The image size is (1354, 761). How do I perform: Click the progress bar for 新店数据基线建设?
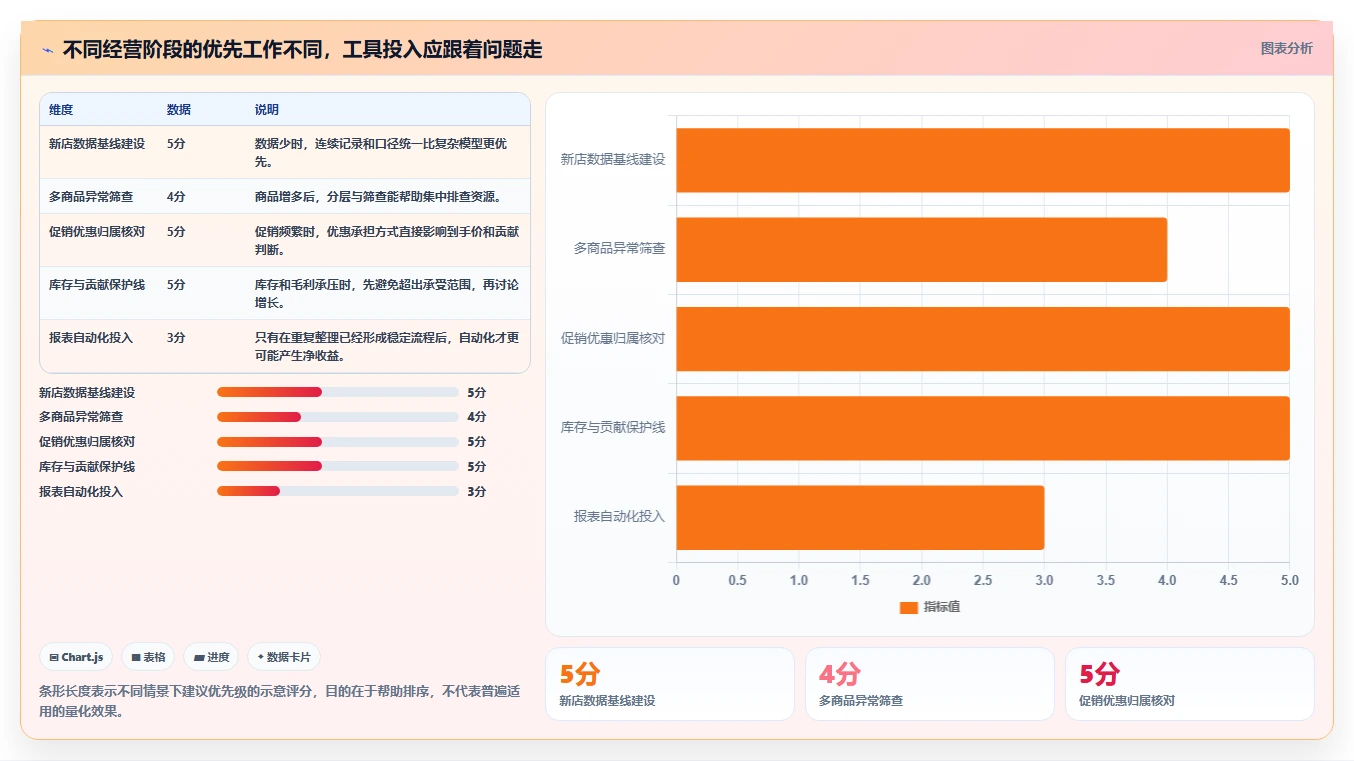tap(338, 392)
